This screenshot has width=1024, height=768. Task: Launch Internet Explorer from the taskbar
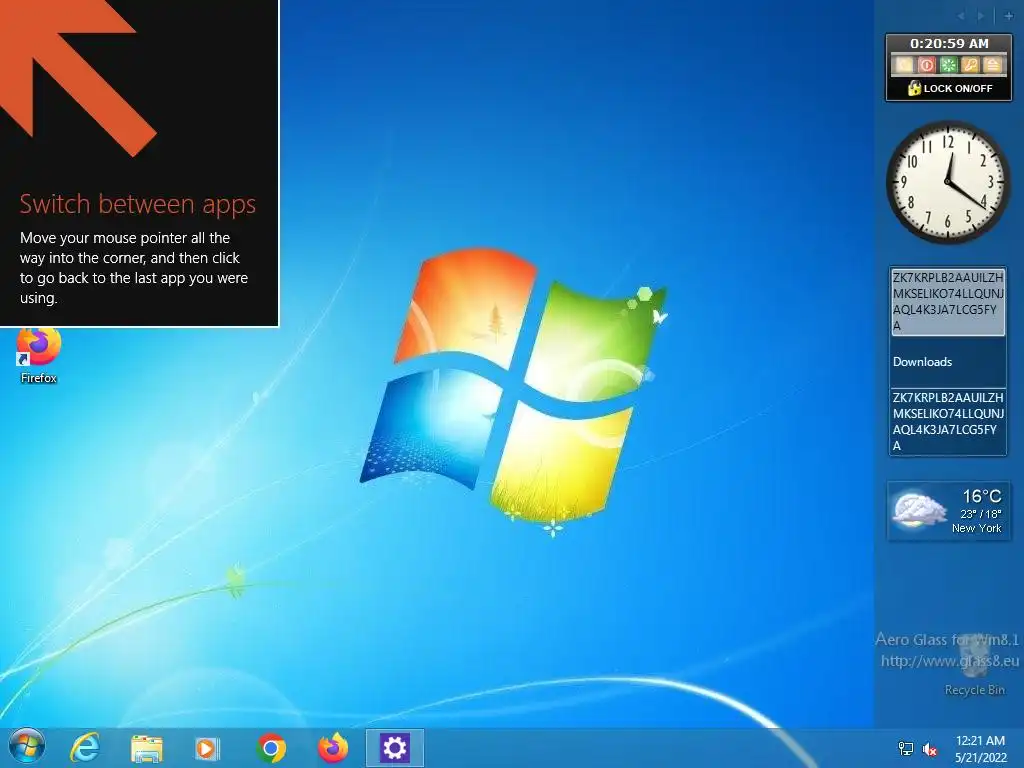click(85, 747)
